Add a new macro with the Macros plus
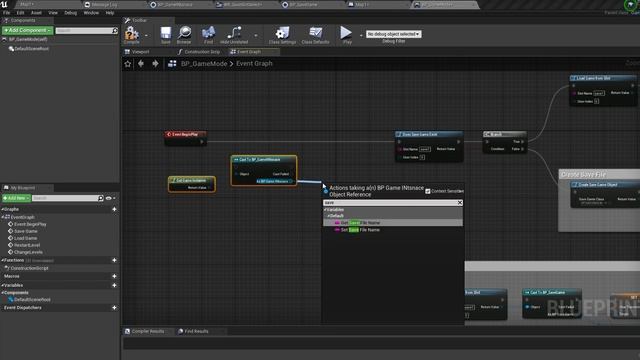 tap(114, 276)
